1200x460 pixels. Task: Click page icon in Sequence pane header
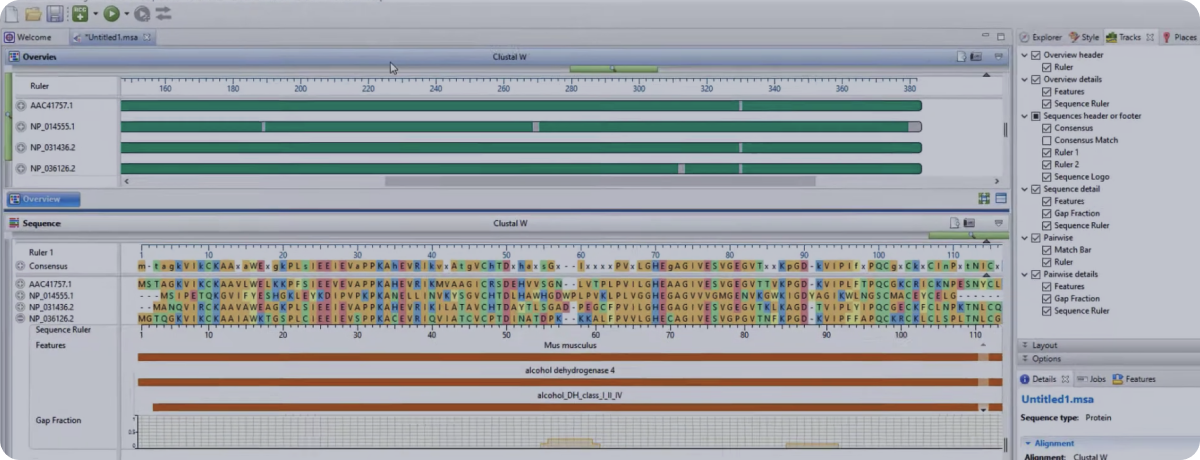pyautogui.click(x=955, y=223)
